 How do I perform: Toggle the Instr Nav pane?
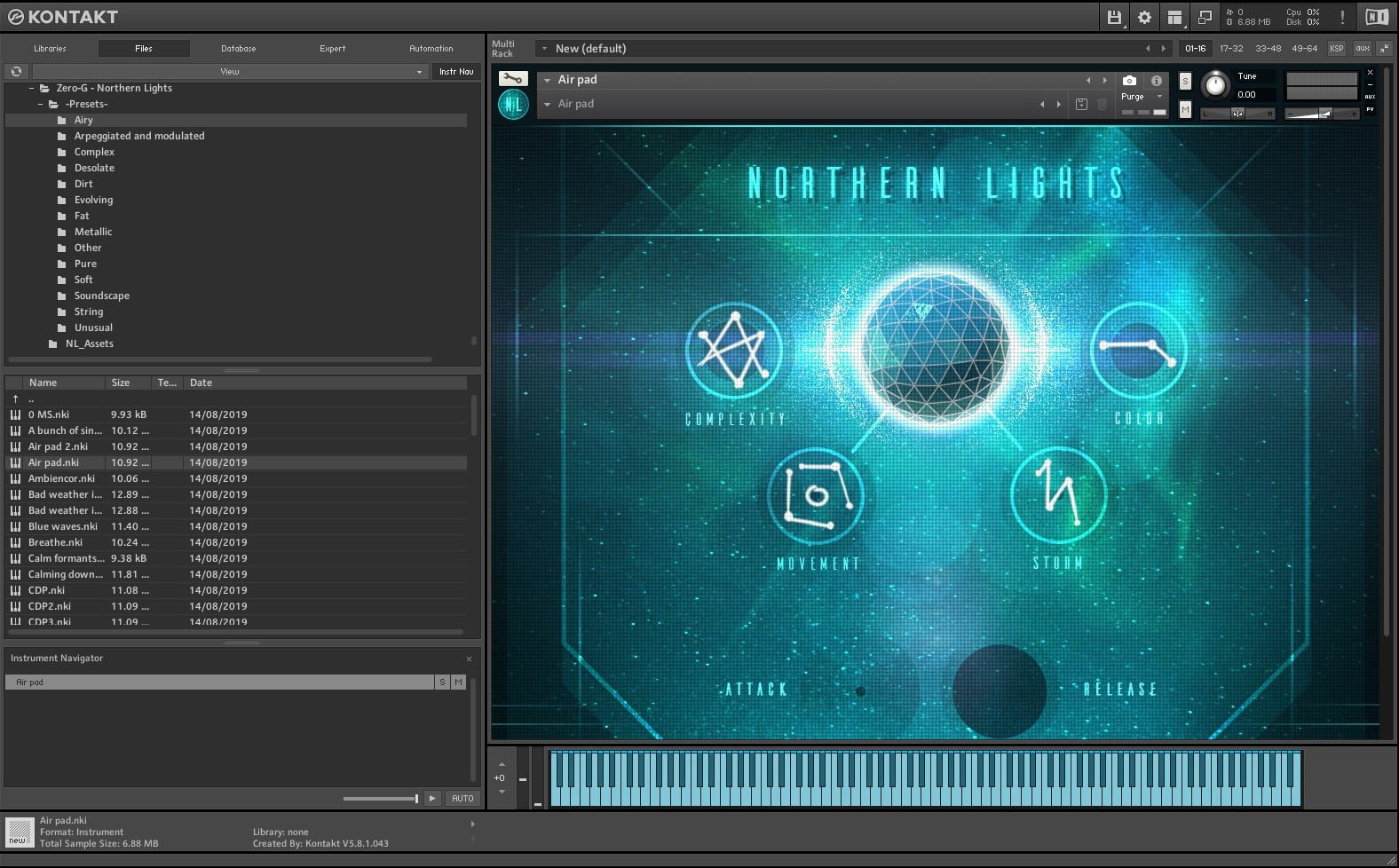coord(456,71)
